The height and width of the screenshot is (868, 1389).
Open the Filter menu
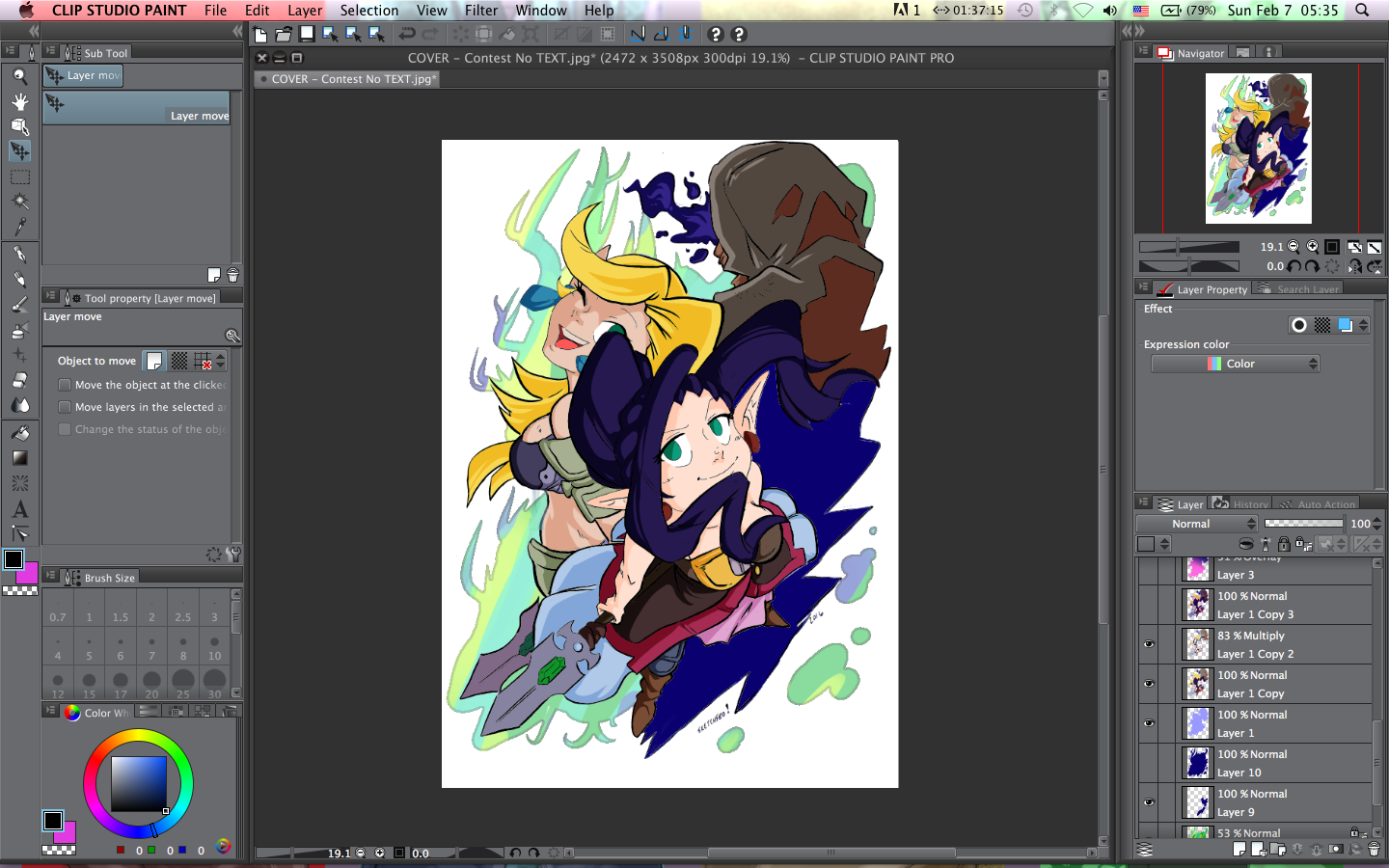481,11
